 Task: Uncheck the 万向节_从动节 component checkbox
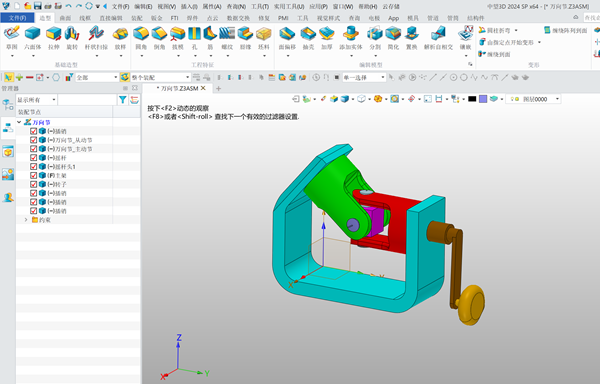point(33,140)
